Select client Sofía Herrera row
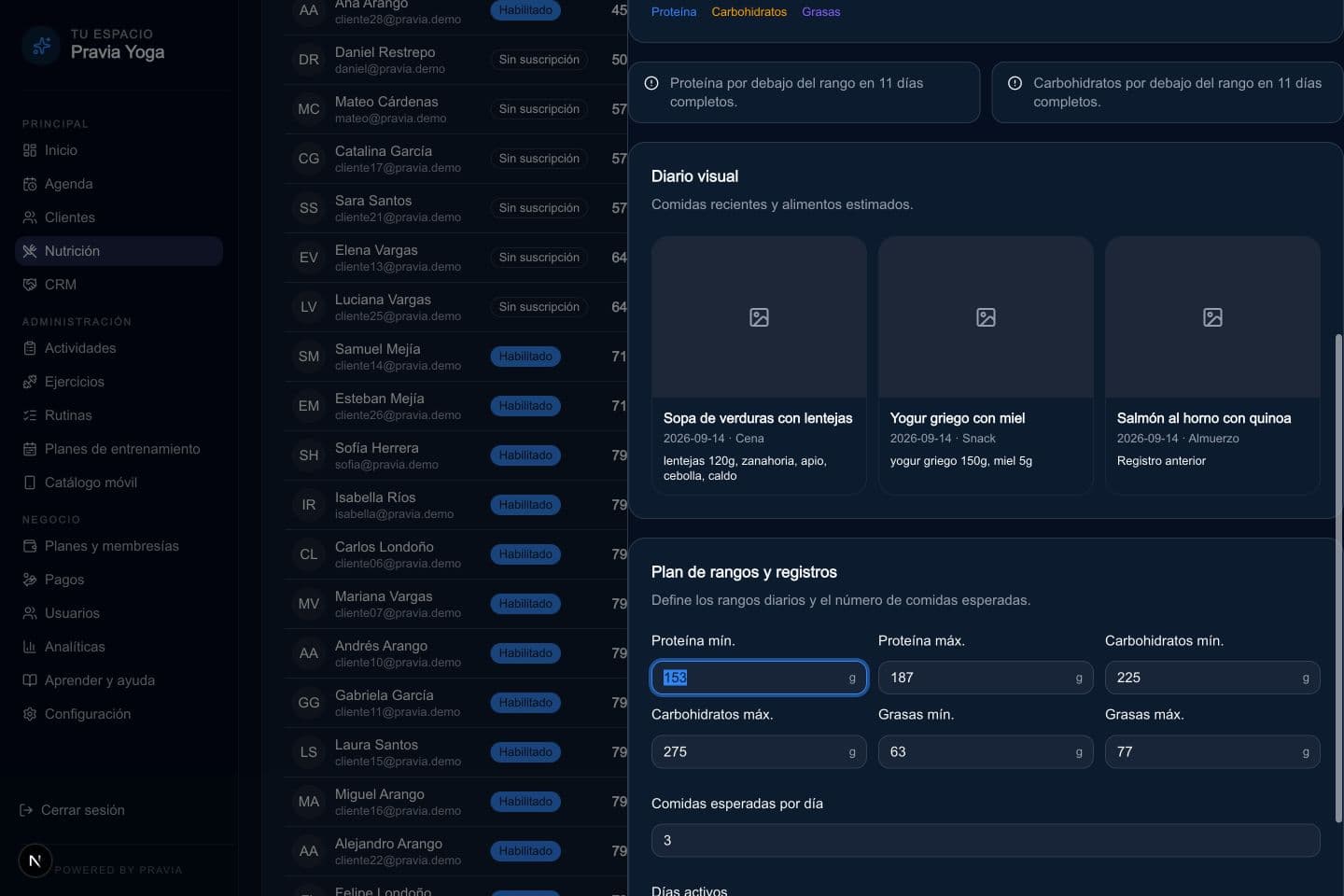The image size is (1344, 896). click(455, 455)
